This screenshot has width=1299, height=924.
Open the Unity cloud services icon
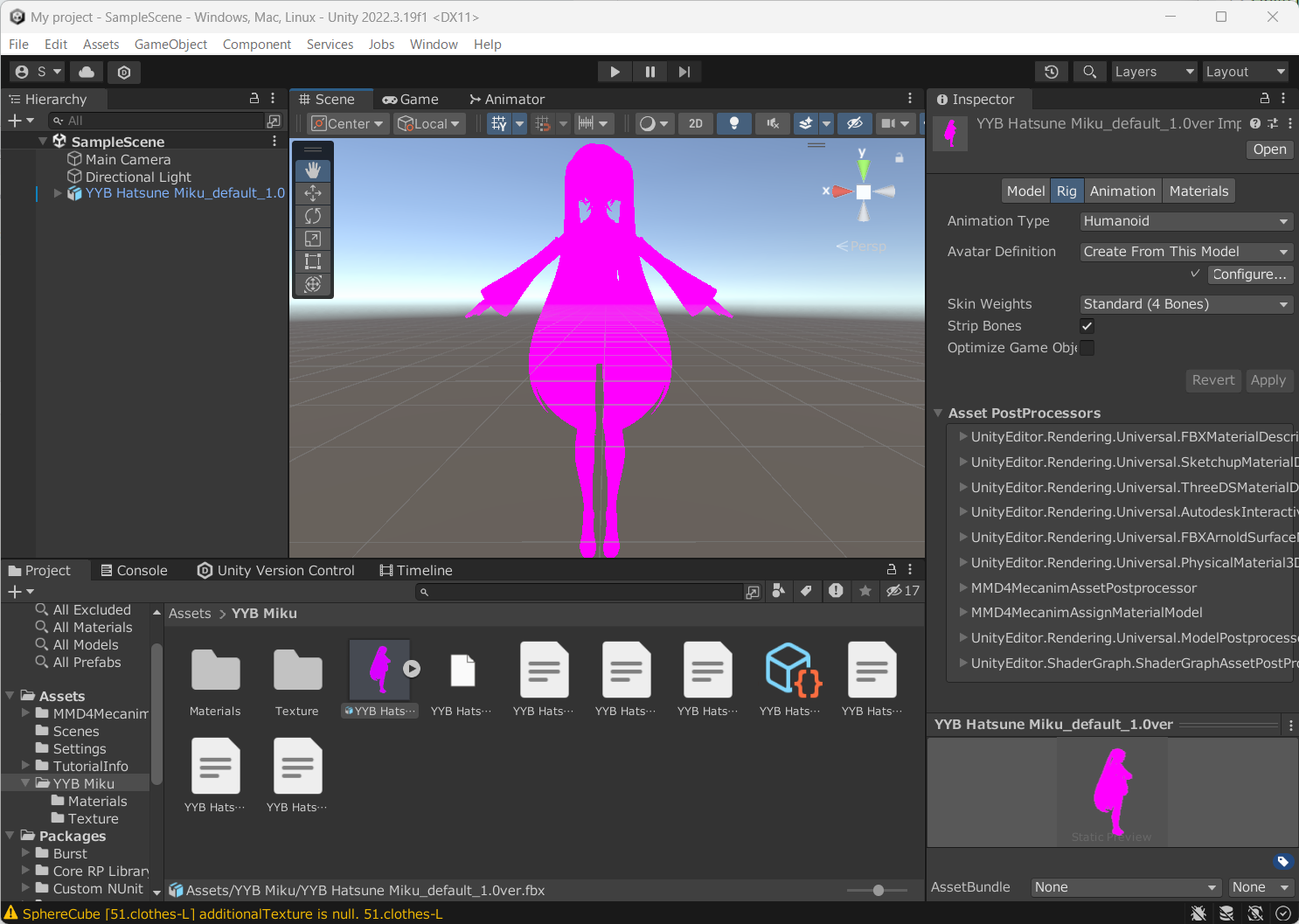coord(85,72)
